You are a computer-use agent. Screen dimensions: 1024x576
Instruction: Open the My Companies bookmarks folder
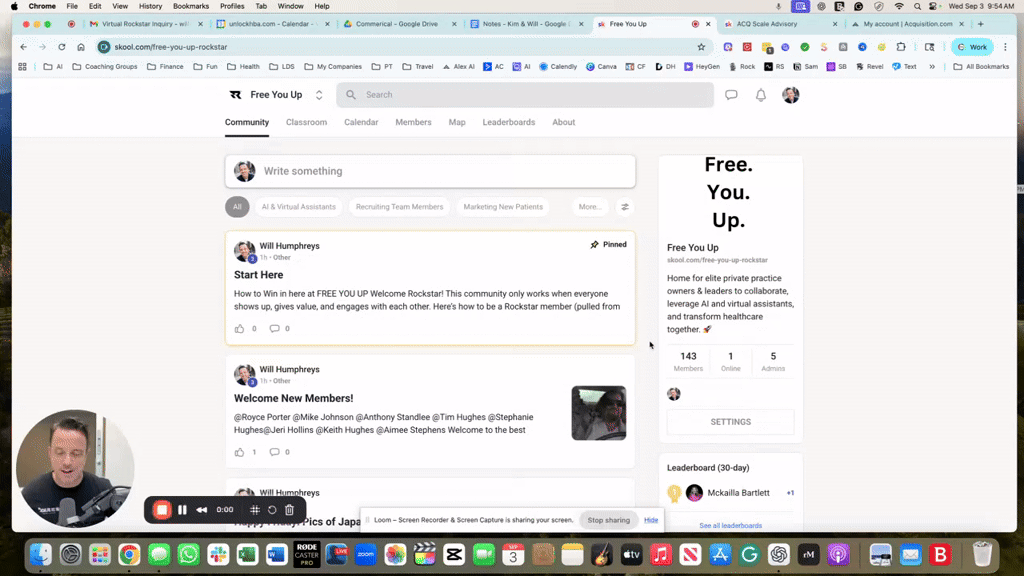tap(332, 67)
